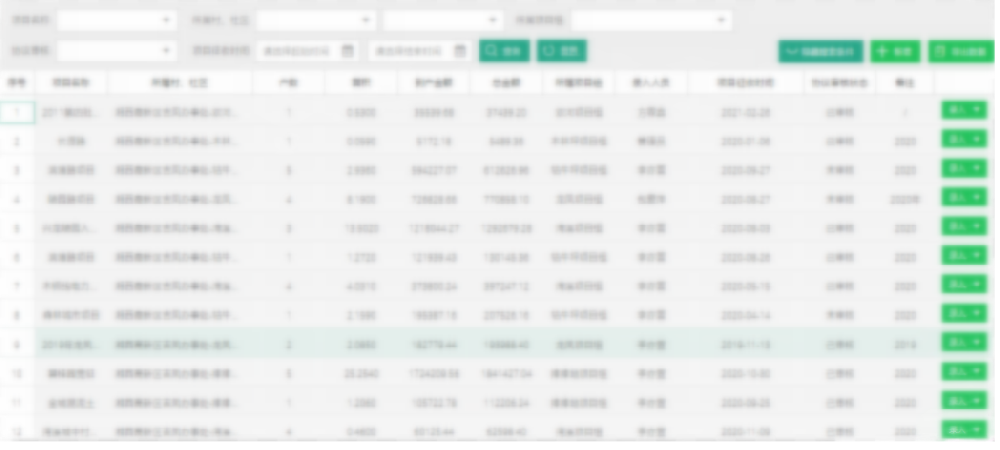Image resolution: width=1000 pixels, height=450 pixels.
Task: Collapse search conditions with the chevron button
Action: (x=820, y=52)
